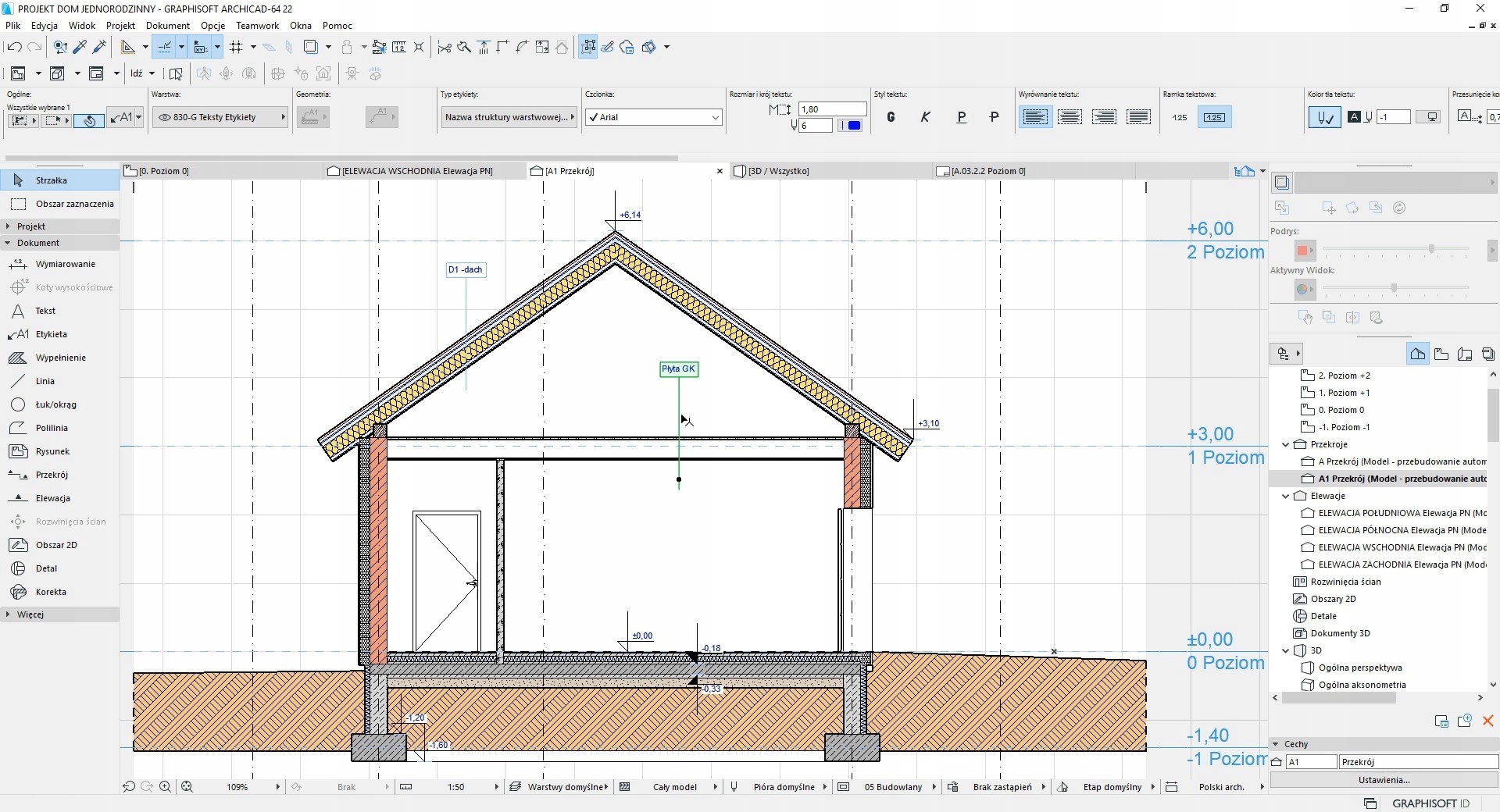Enable the text frame option
The image size is (1500, 812).
click(x=1213, y=117)
